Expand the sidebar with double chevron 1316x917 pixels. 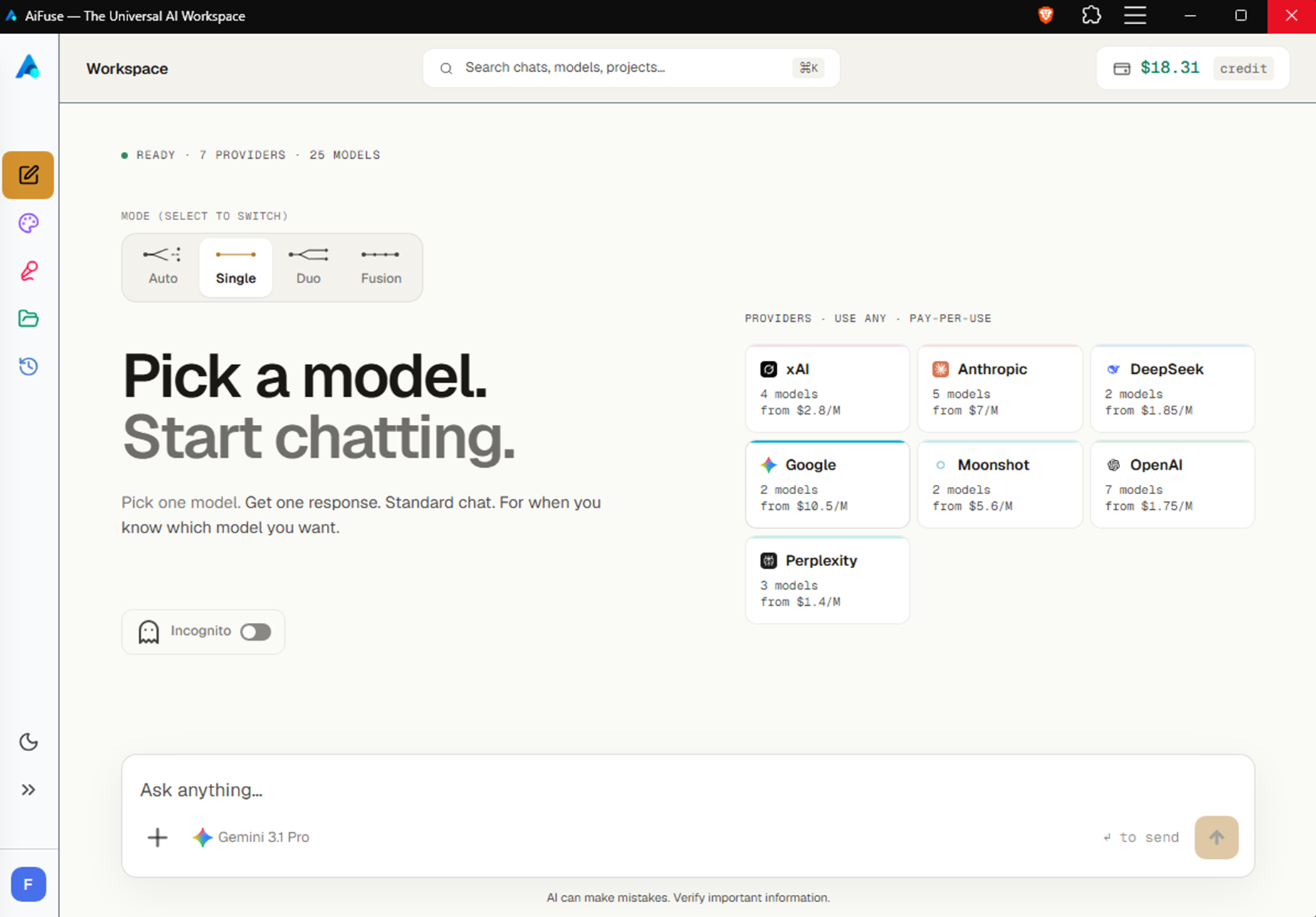point(28,790)
